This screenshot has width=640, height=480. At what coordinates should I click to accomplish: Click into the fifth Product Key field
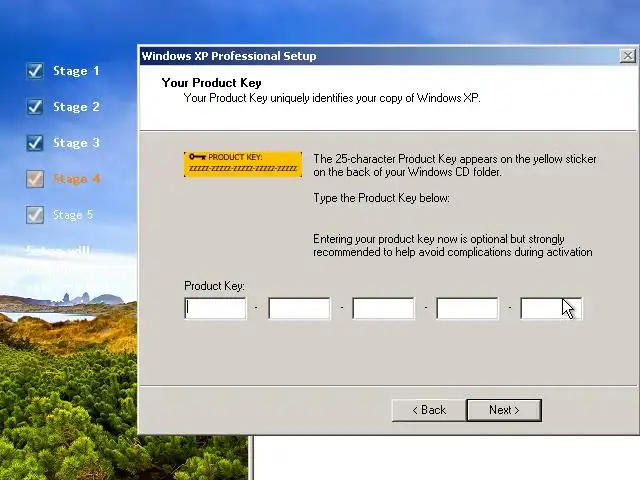pos(551,308)
